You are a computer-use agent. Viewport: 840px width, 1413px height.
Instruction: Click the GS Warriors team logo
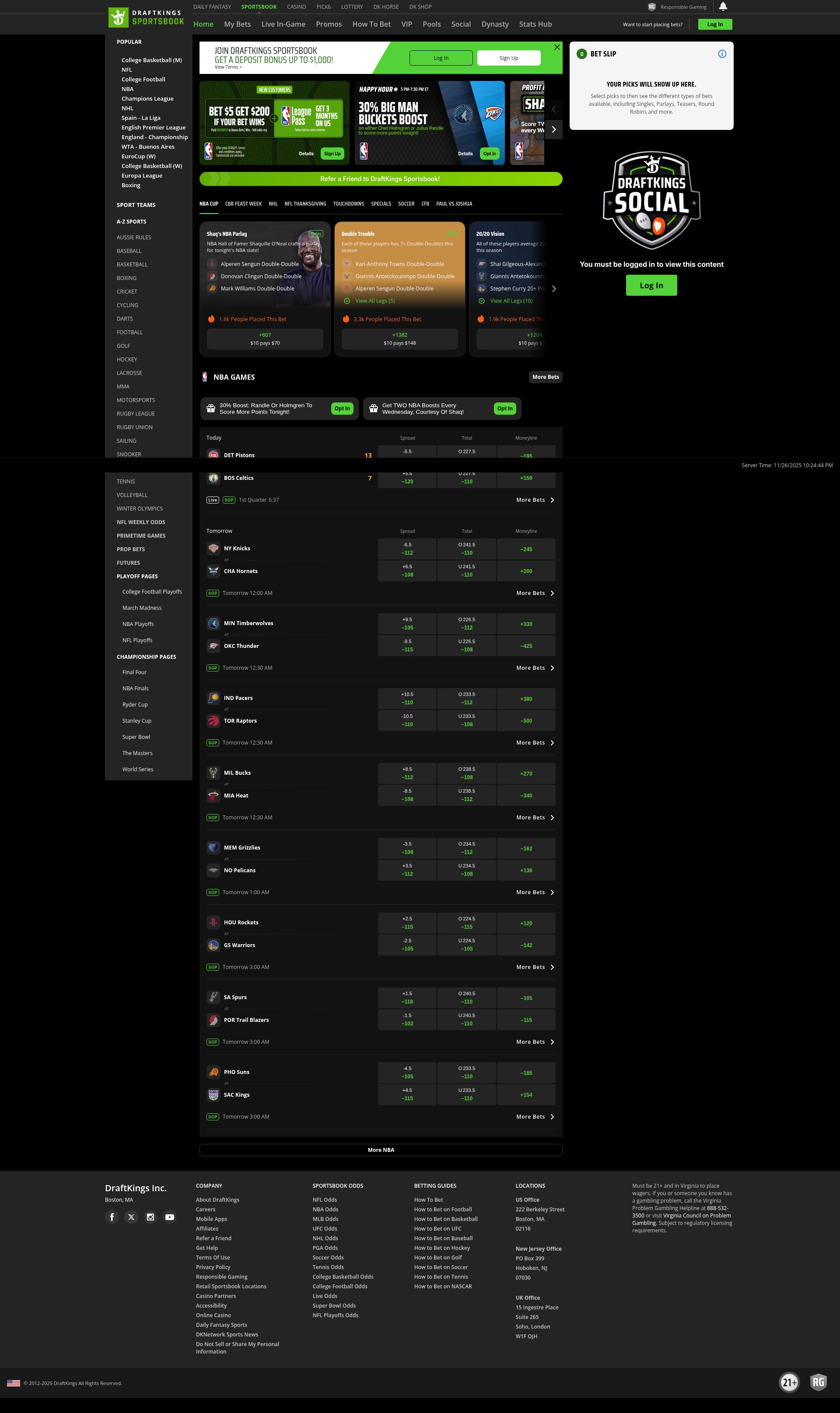click(213, 944)
